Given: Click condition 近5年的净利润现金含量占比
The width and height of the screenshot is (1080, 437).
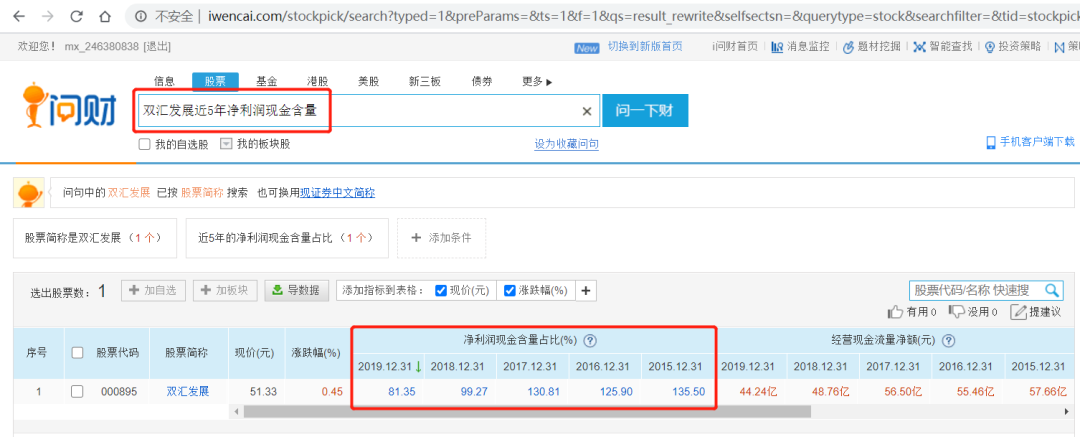Looking at the screenshot, I should point(287,238).
